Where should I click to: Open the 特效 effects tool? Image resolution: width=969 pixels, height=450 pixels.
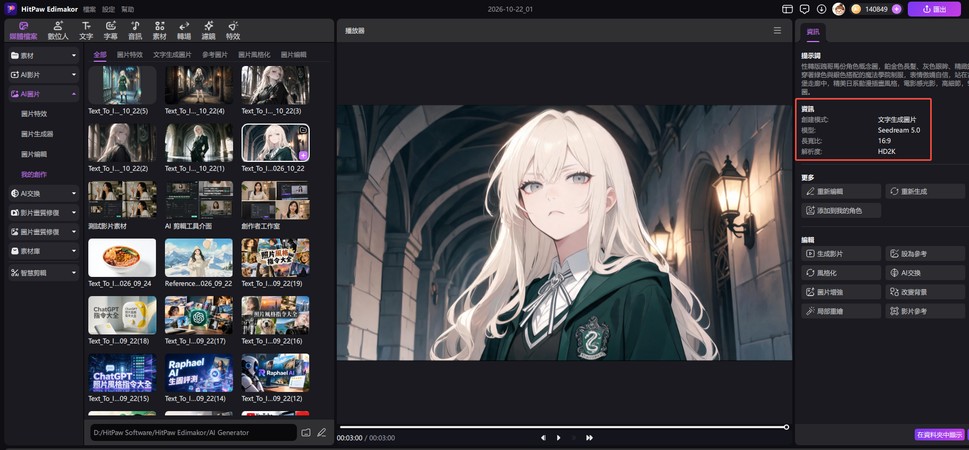click(233, 30)
